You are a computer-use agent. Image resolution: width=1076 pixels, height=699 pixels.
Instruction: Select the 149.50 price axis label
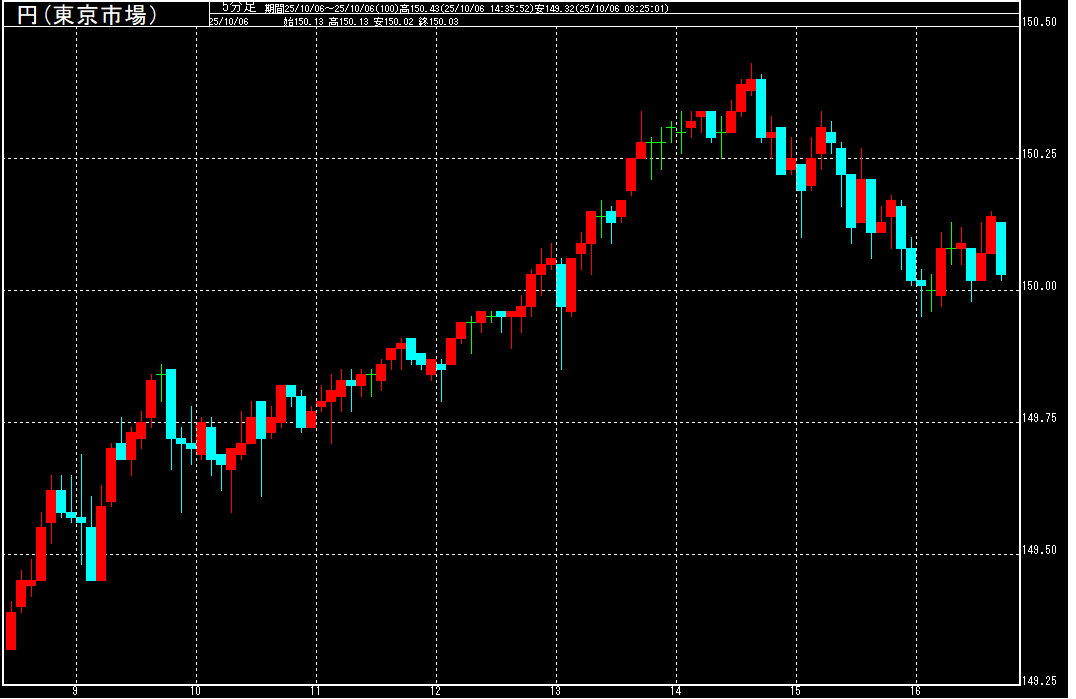pyautogui.click(x=1040, y=550)
